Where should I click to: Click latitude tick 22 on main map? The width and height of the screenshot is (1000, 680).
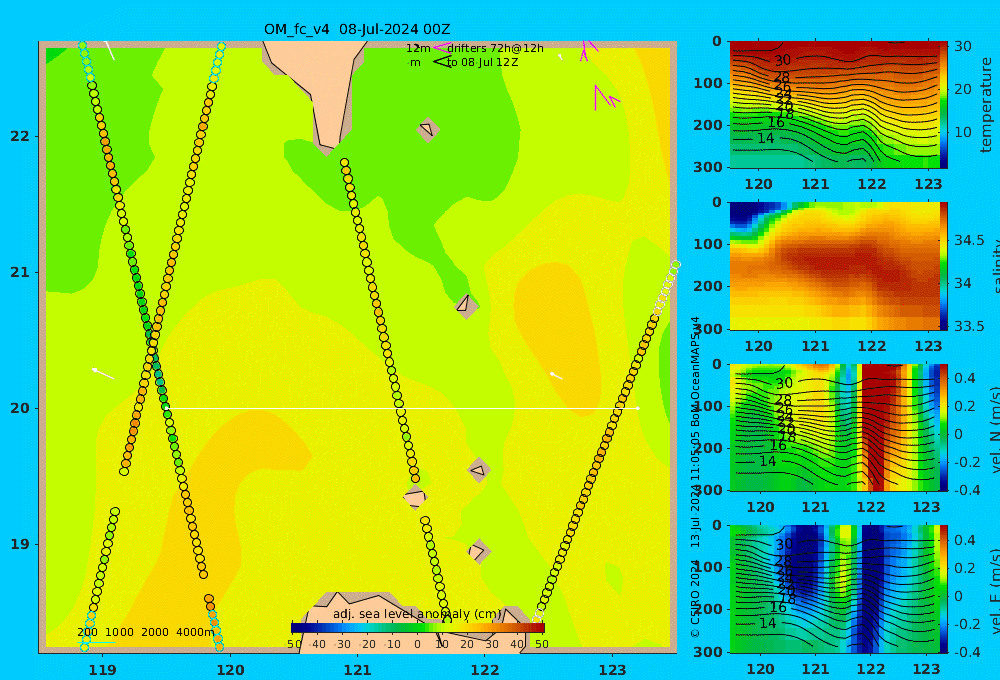click(20, 136)
